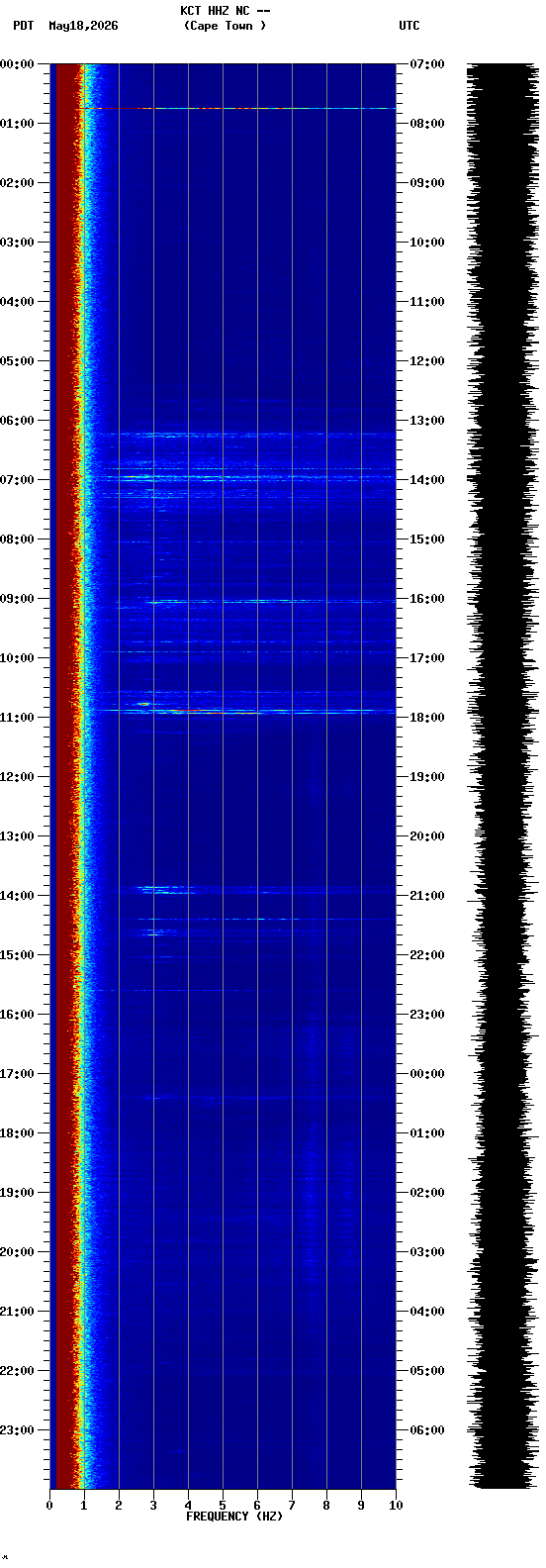546x1568 pixels.
Task: Click the "PDT" timezone label
Action: pos(23,26)
